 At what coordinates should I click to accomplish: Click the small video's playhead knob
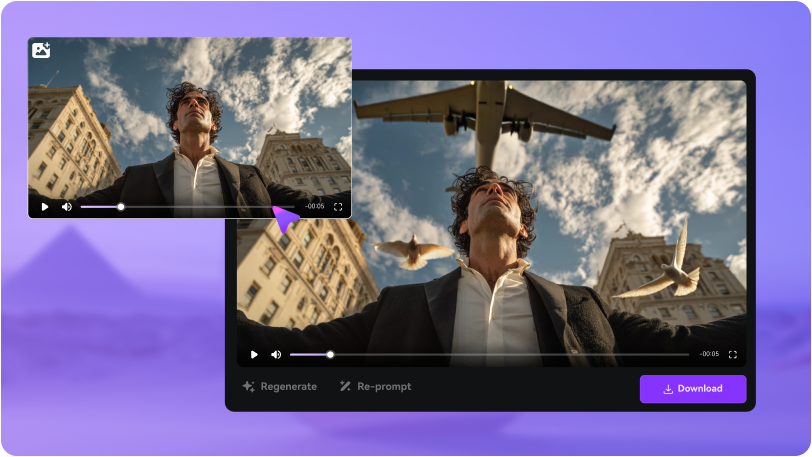click(121, 207)
